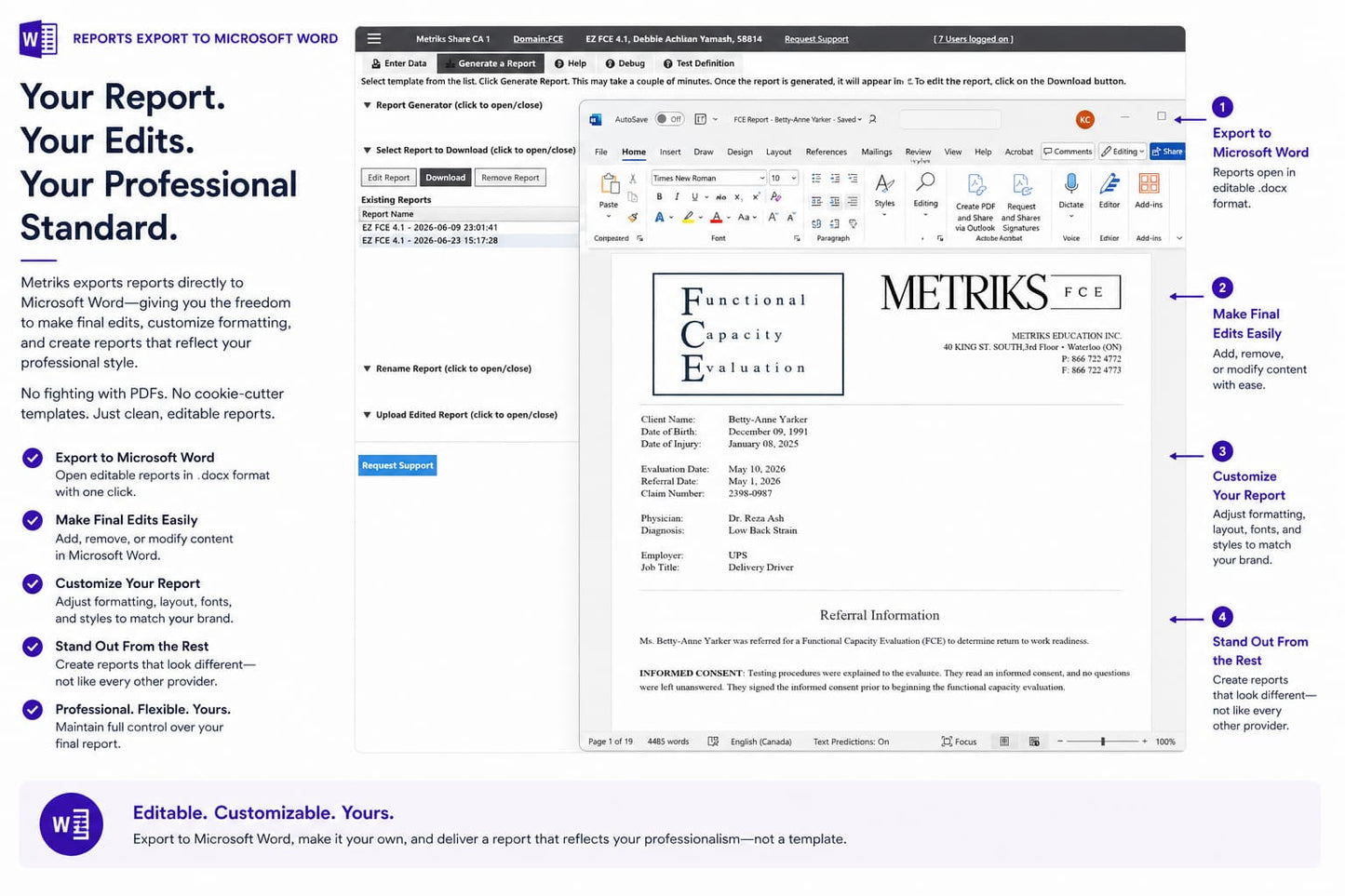Click the Italic formatting icon
Screen dimensions: 1345x896
[677, 196]
